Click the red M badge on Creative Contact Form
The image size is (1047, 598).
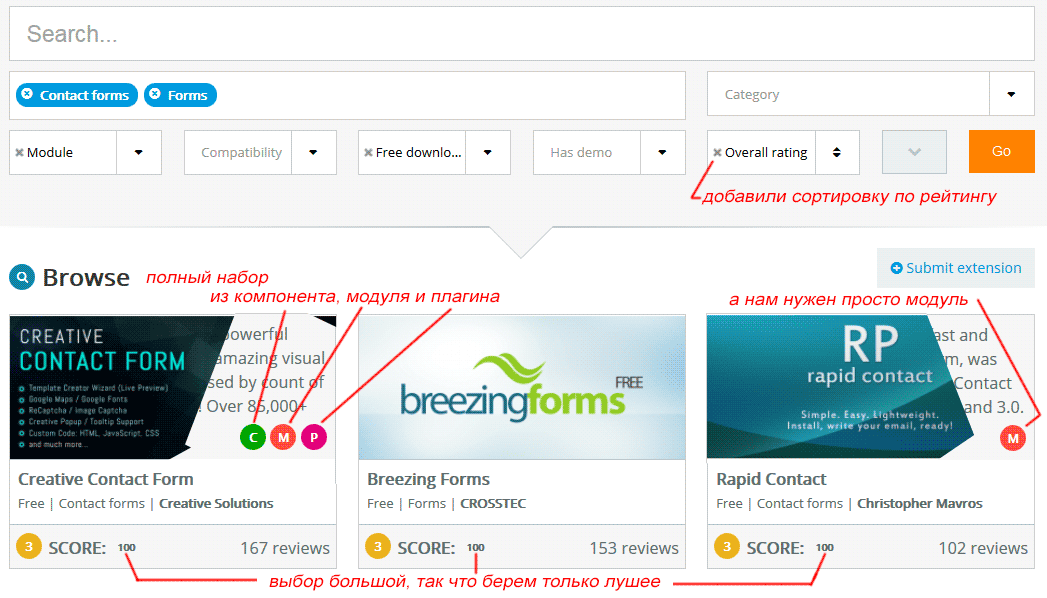point(283,437)
